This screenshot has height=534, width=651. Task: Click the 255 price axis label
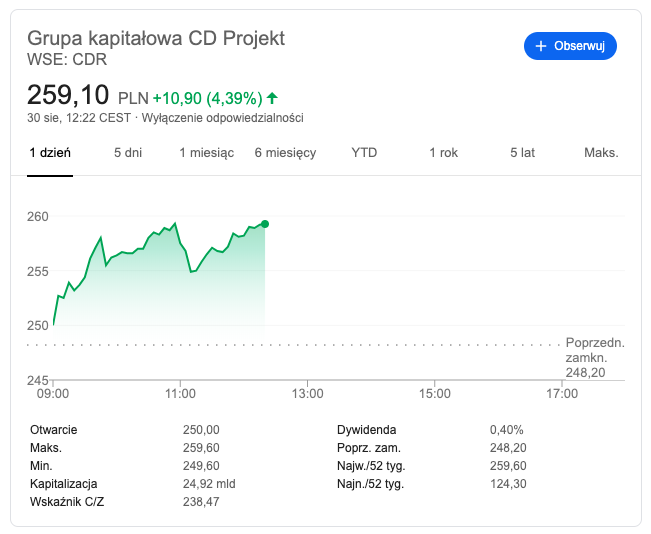click(38, 272)
